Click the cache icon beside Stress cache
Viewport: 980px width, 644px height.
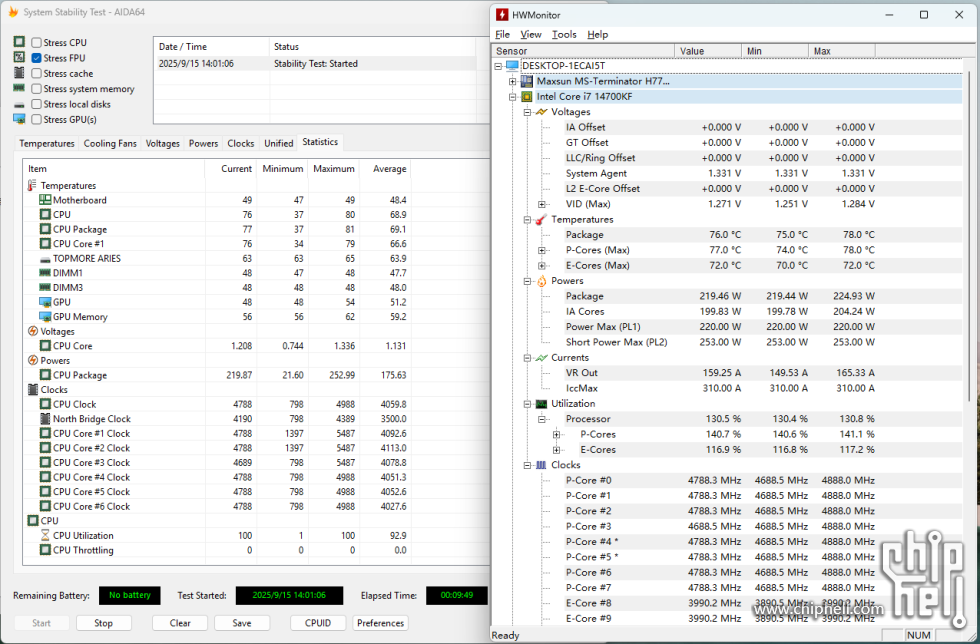19,73
